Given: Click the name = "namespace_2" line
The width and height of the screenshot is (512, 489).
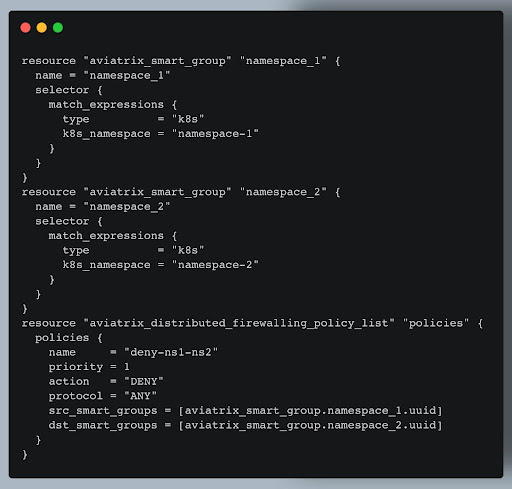Looking at the screenshot, I should click(x=103, y=207).
